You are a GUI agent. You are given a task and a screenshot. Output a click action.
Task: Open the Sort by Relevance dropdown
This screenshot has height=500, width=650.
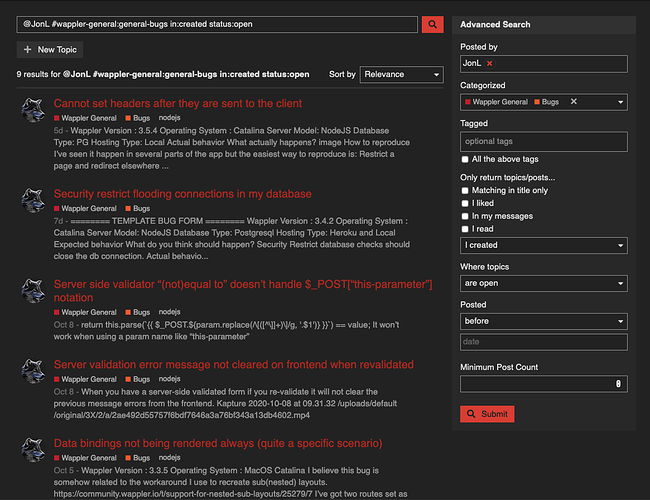[x=401, y=75]
